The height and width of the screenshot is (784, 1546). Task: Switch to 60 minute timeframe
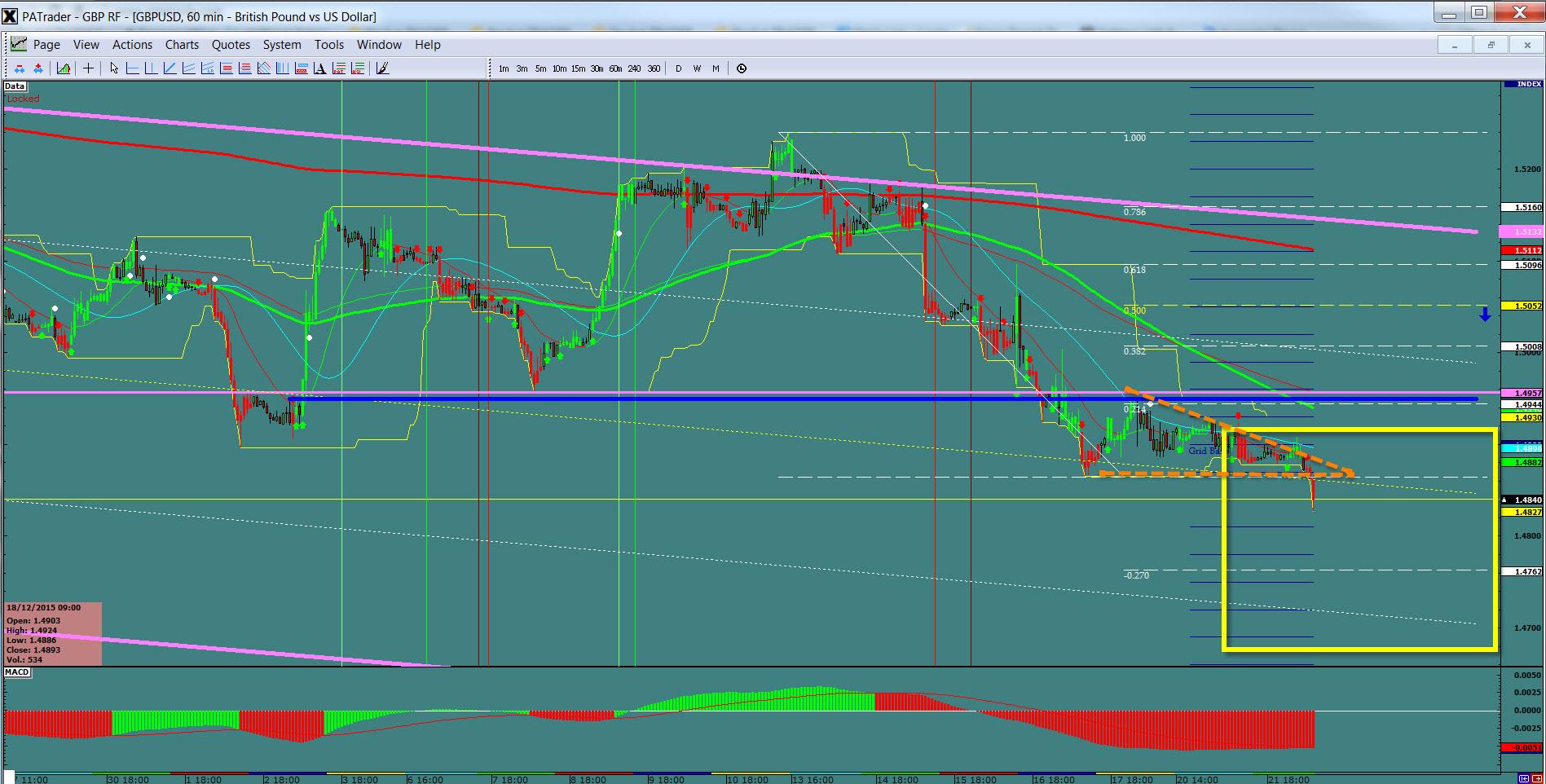point(615,68)
